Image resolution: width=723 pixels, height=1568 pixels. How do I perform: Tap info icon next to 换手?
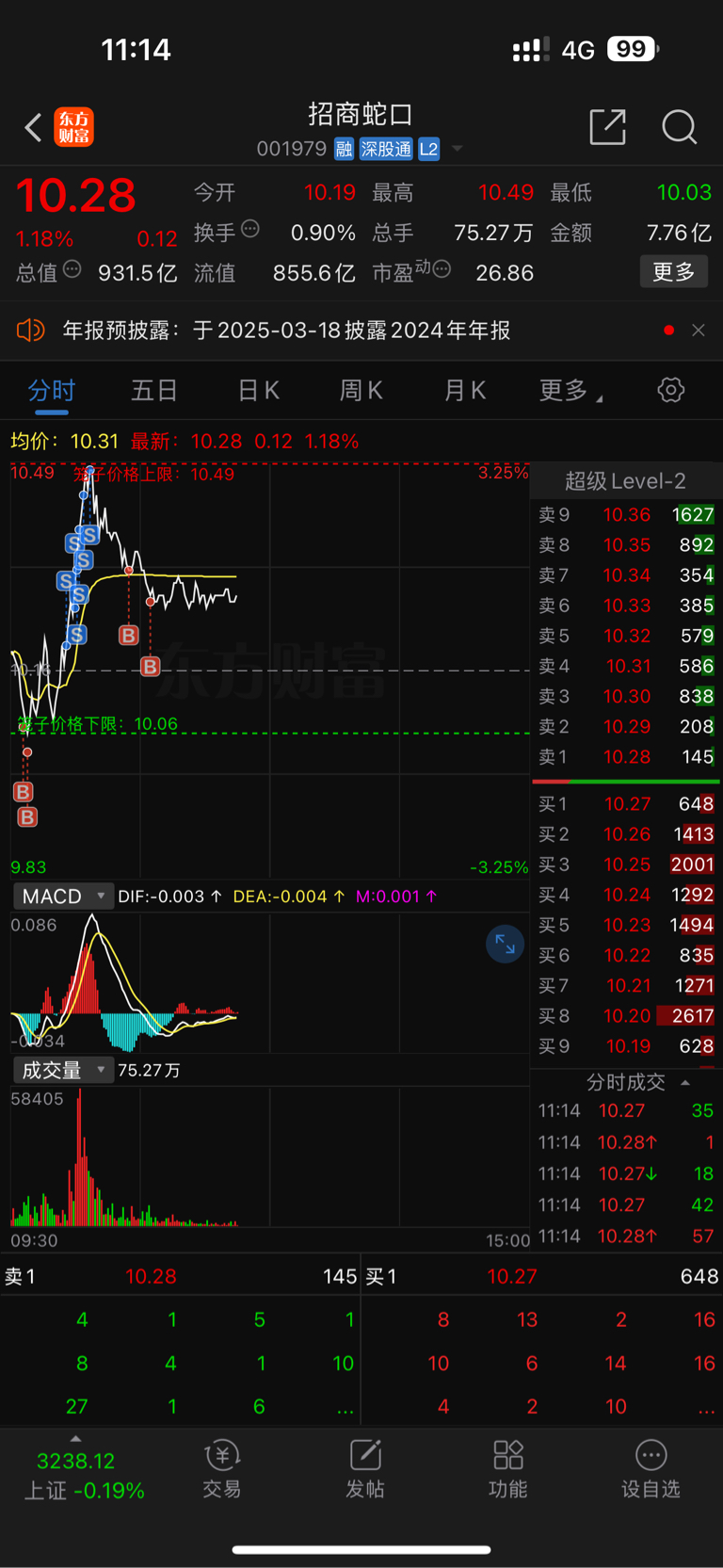tap(250, 228)
